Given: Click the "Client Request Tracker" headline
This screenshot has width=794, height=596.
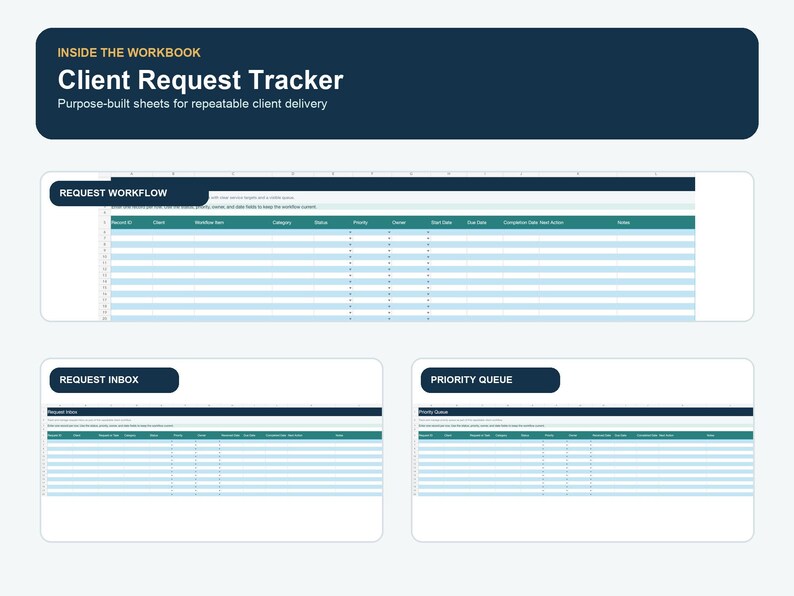Looking at the screenshot, I should 201,80.
